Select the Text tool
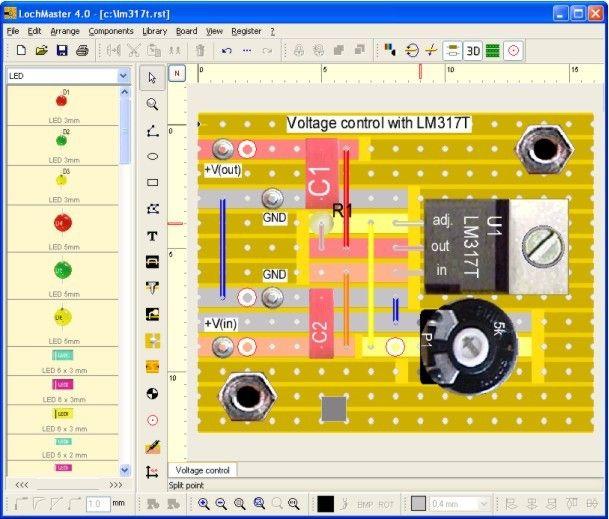The height and width of the screenshot is (519, 609). (152, 236)
